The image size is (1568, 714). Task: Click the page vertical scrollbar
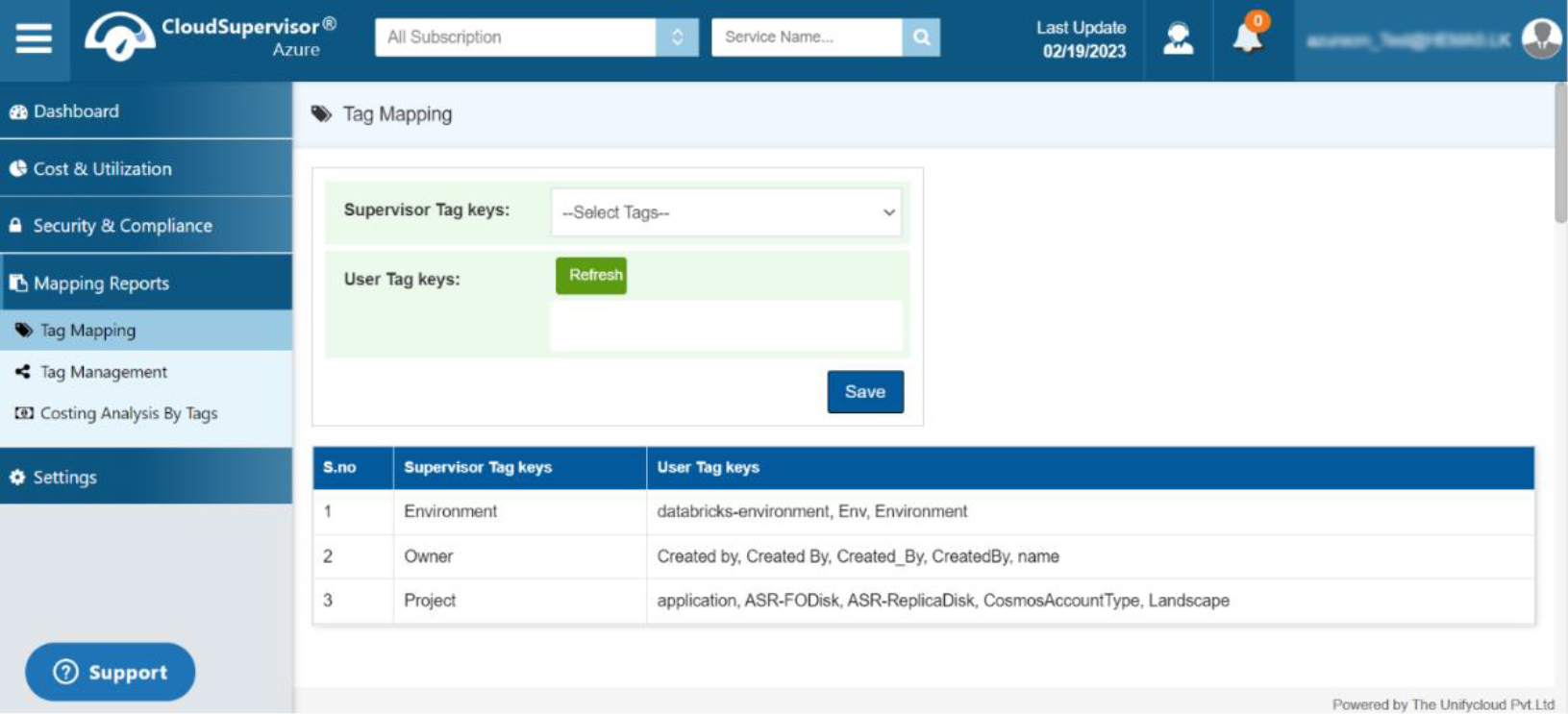coord(1559,154)
